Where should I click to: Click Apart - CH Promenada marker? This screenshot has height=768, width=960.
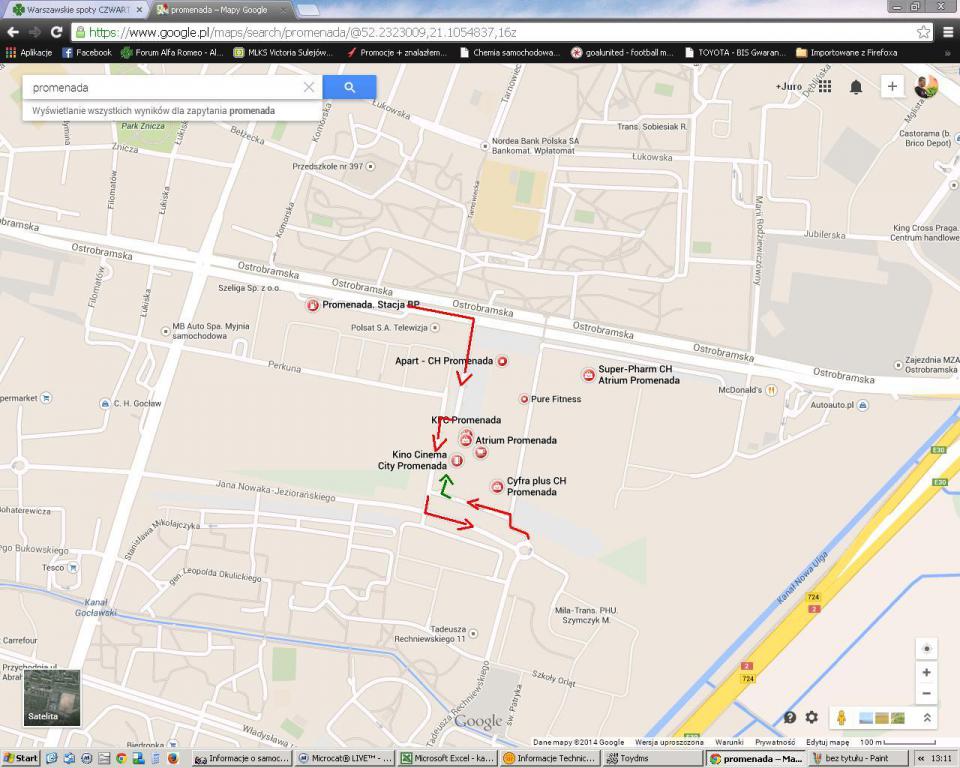[502, 361]
